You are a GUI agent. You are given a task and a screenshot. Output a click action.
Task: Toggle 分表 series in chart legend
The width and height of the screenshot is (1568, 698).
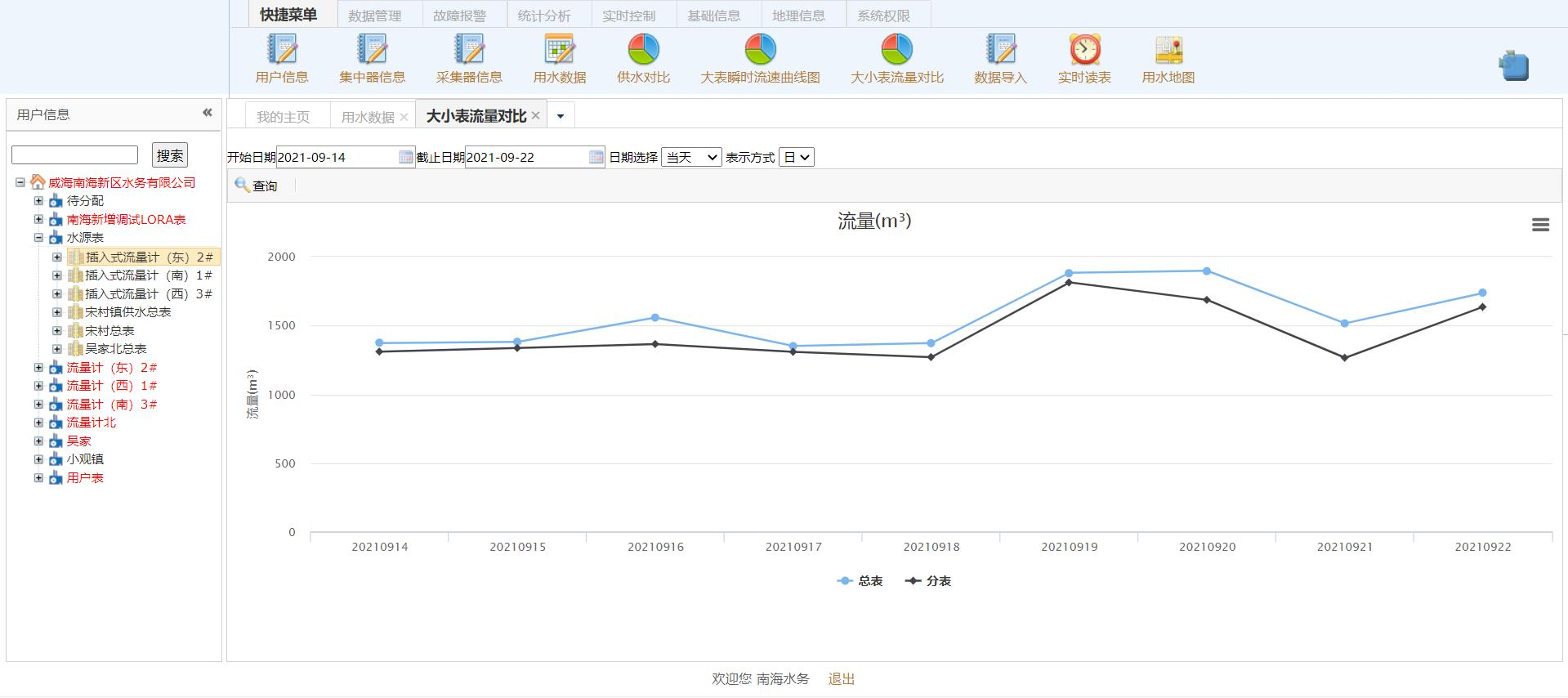tap(928, 581)
